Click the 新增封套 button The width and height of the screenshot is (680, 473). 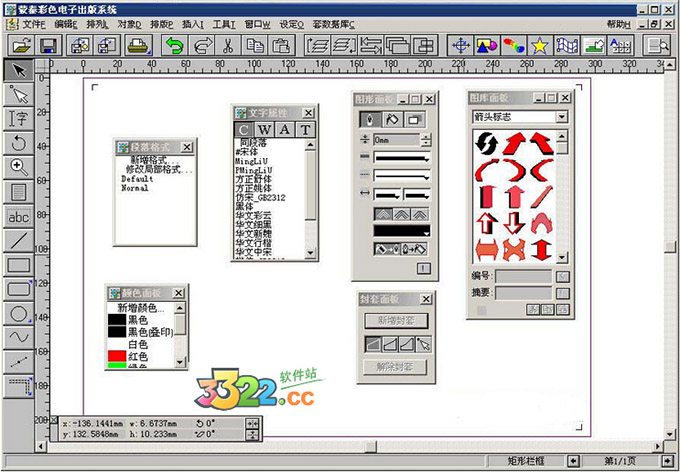394,321
